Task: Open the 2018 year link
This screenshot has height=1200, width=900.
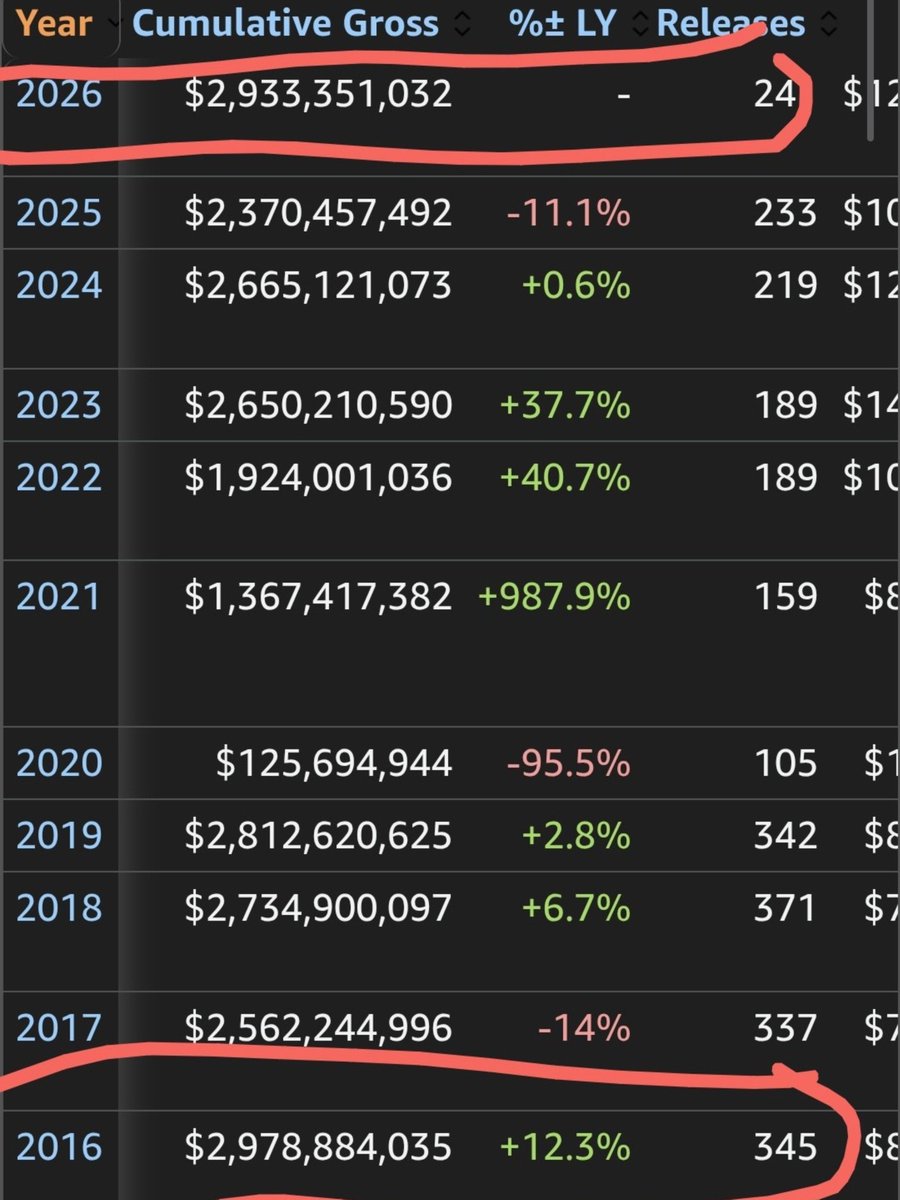Action: 59,907
